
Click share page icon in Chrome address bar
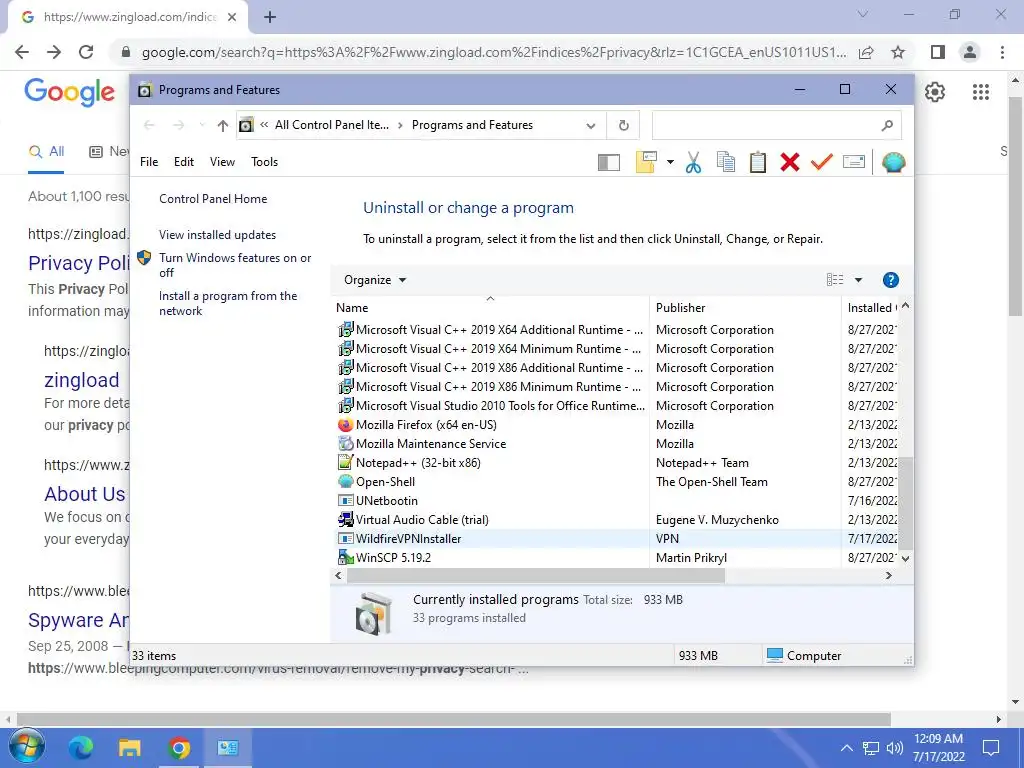pos(866,52)
